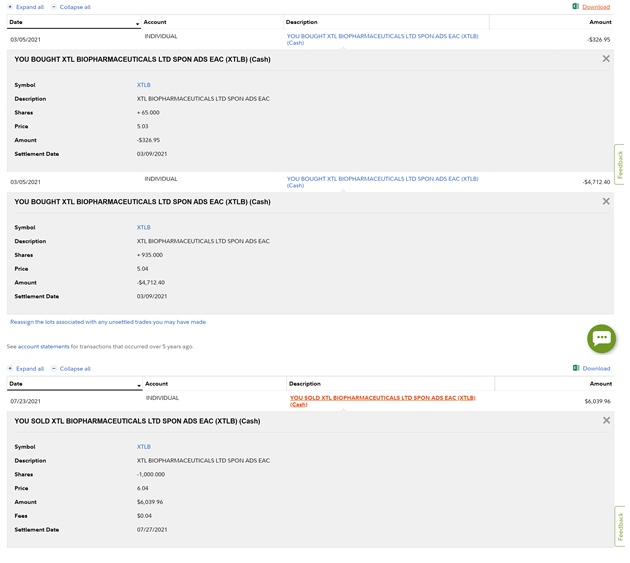630x563 pixels.
Task: Click the Excel icon beside bottom Download
Action: (576, 368)
